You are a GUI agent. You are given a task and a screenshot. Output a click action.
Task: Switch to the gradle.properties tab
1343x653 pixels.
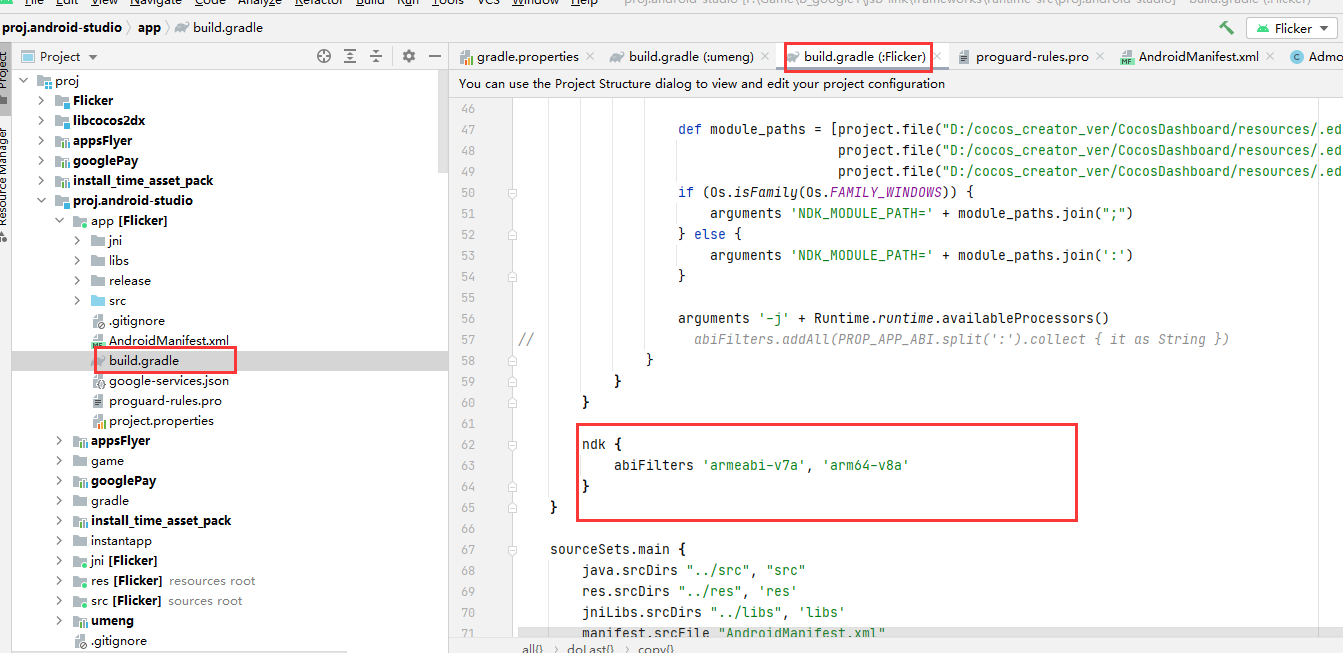[x=527, y=57]
